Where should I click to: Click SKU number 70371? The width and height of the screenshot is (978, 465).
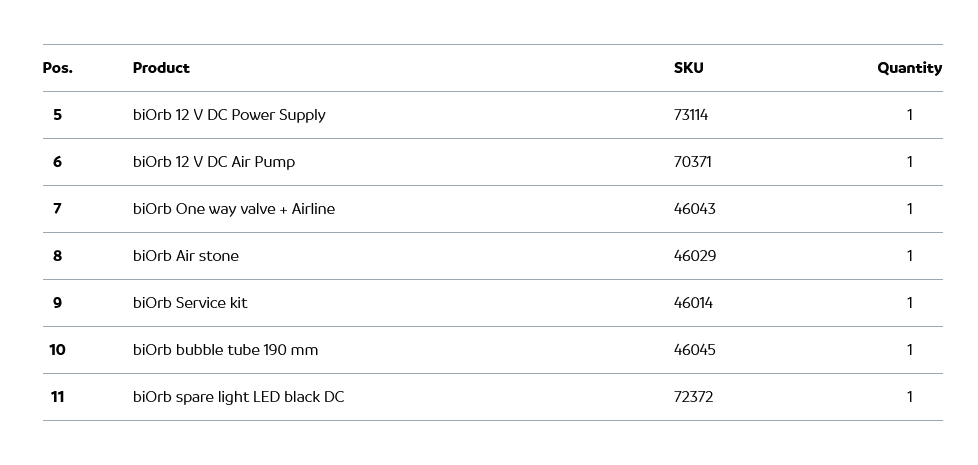pos(693,162)
